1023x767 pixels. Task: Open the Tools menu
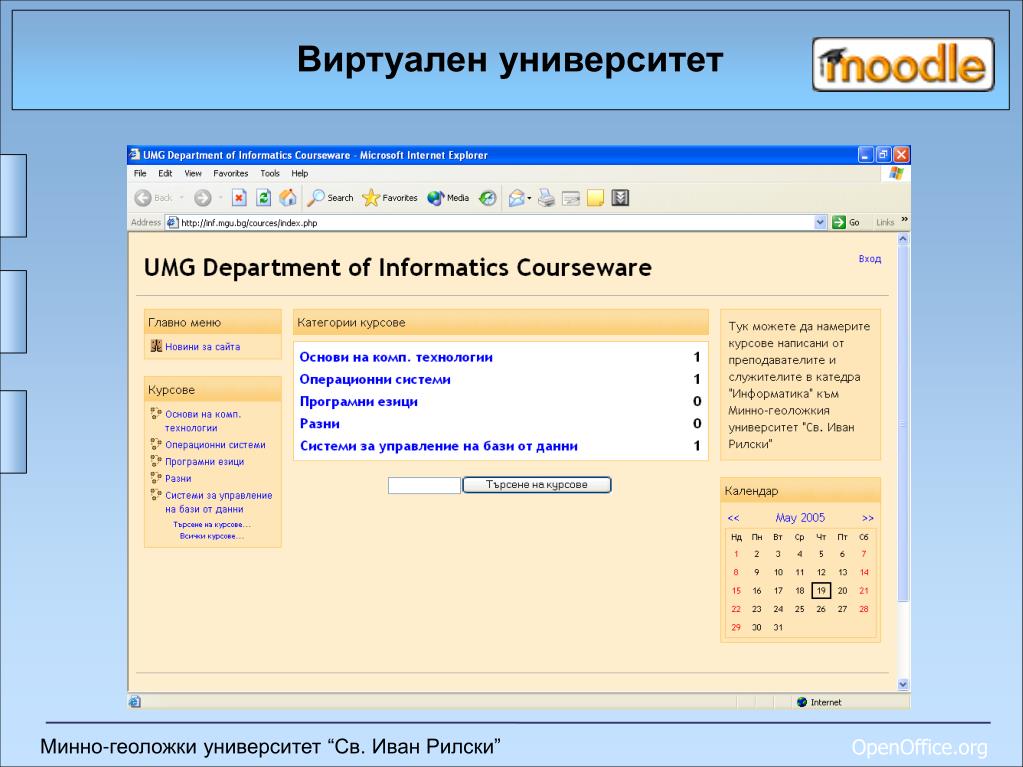point(269,173)
